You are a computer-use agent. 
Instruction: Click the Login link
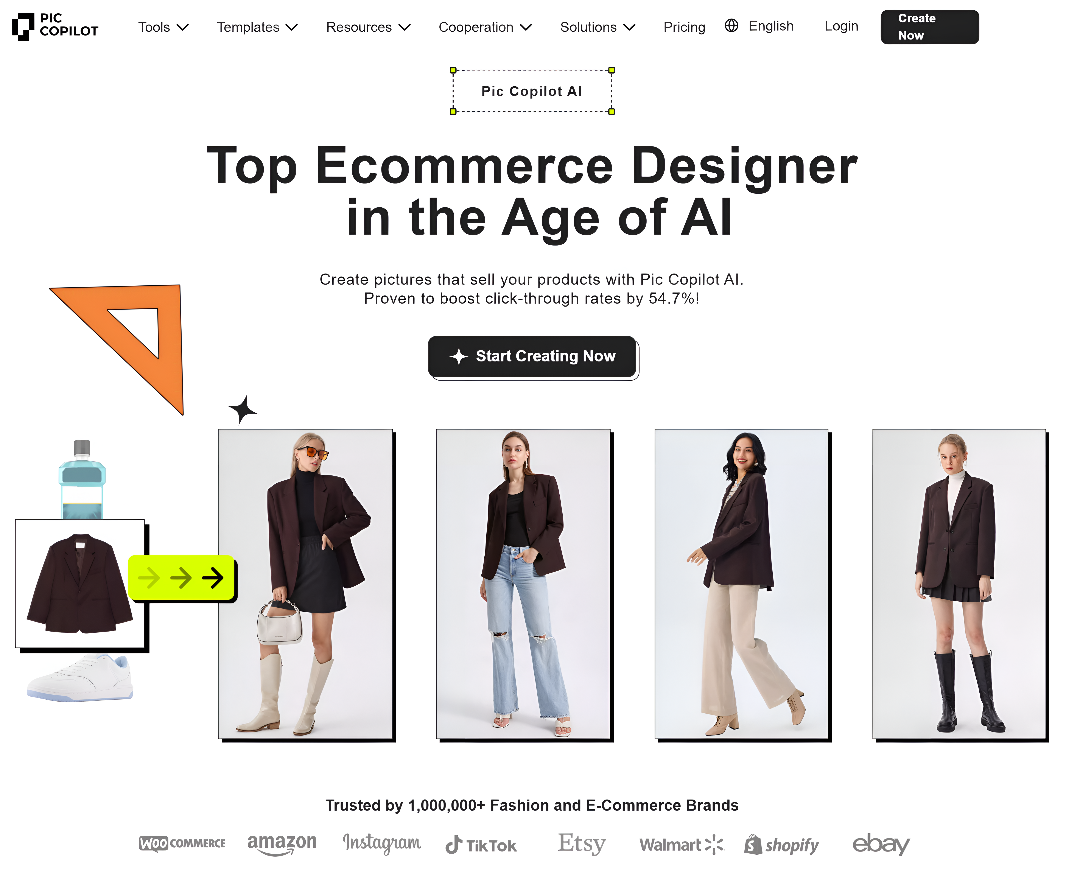point(841,26)
